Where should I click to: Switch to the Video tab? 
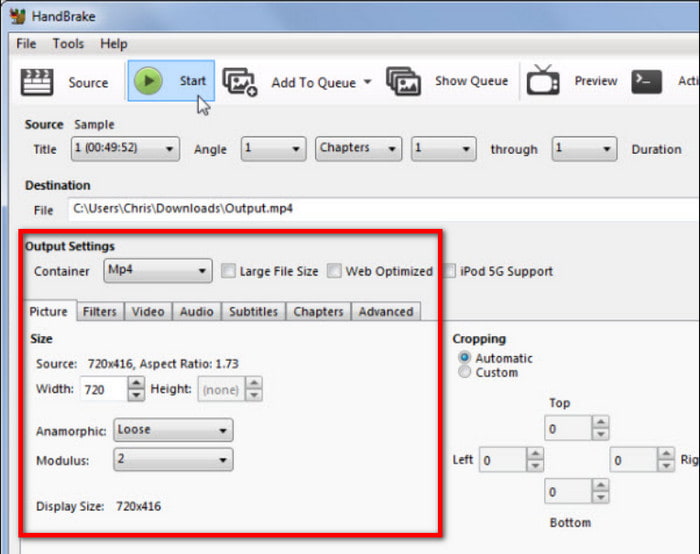point(148,311)
